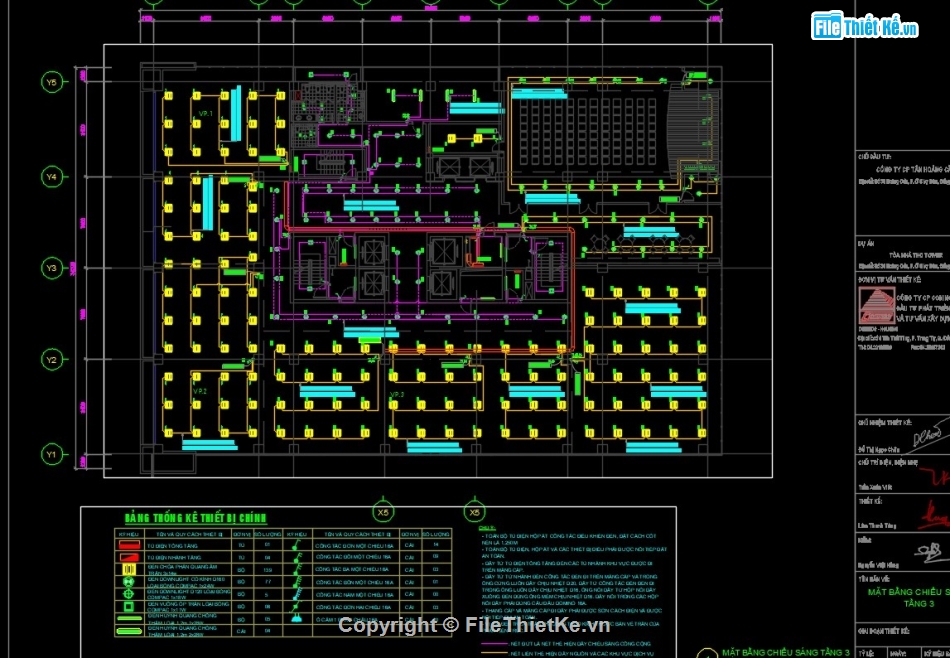The height and width of the screenshot is (658, 950).
Task: Click the purple nét dây chiếu sáng công cộng line swatch
Action: tap(492, 644)
